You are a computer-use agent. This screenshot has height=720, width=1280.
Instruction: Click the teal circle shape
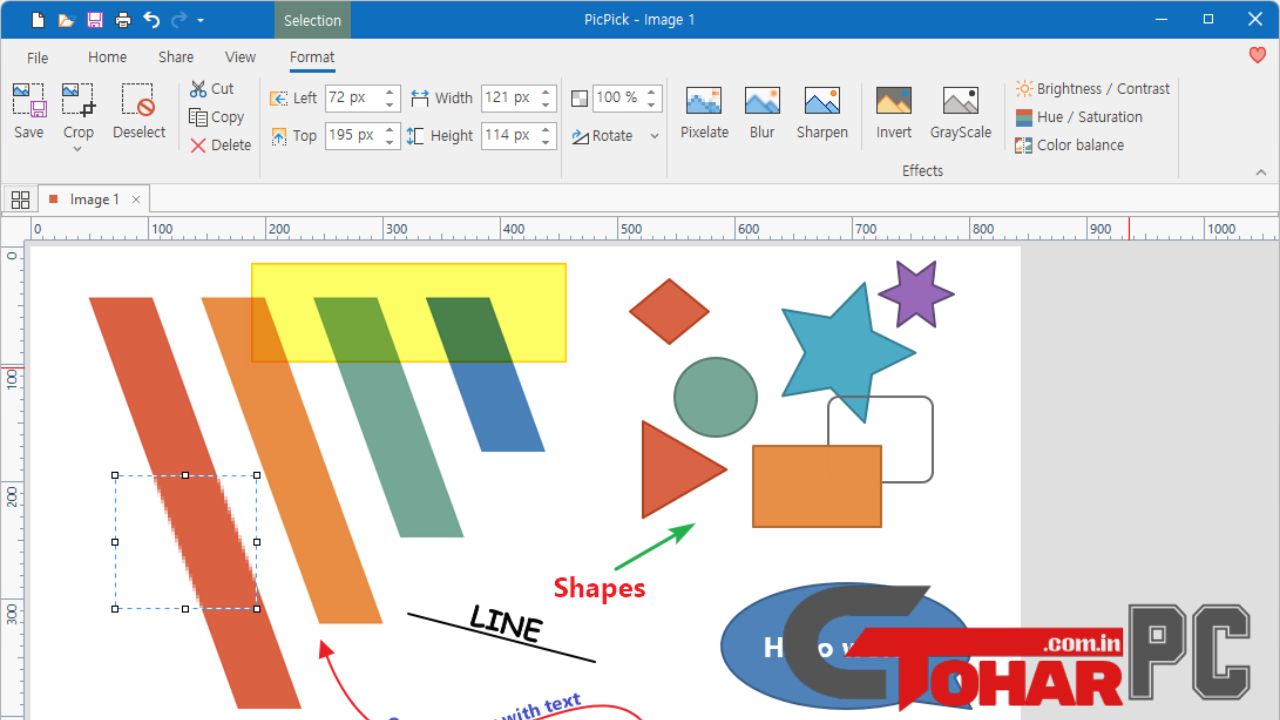715,397
